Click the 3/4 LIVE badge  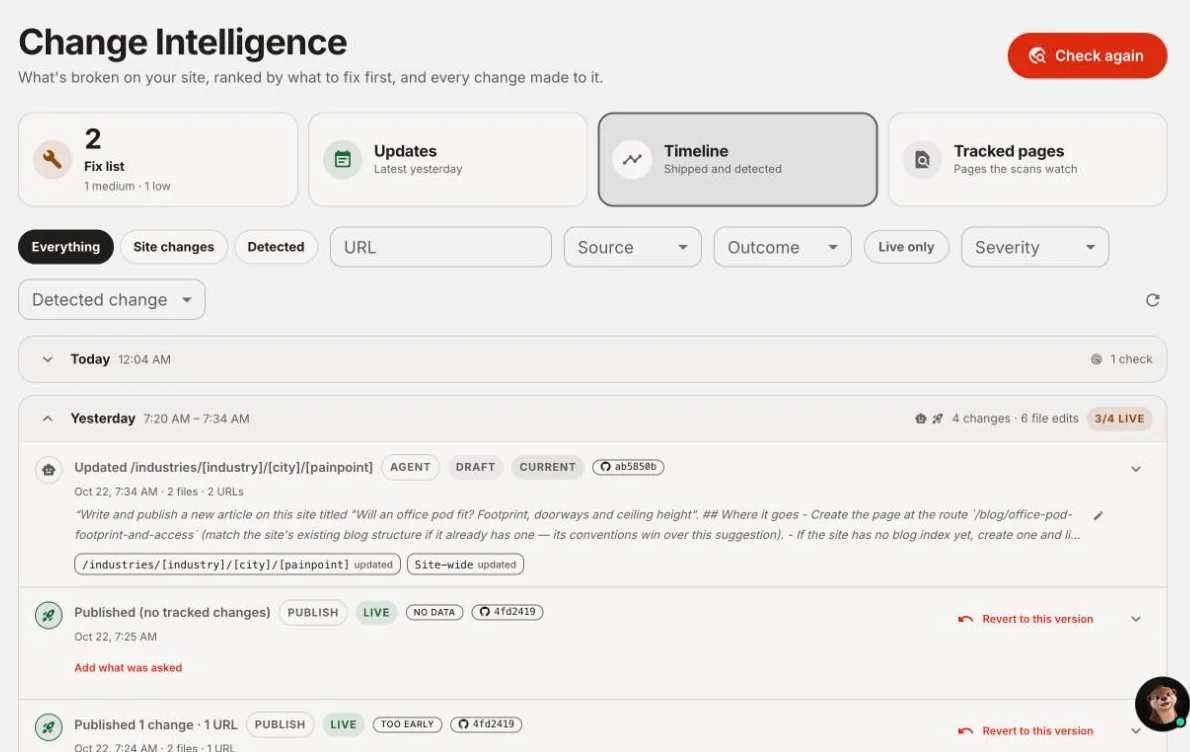tap(1119, 418)
